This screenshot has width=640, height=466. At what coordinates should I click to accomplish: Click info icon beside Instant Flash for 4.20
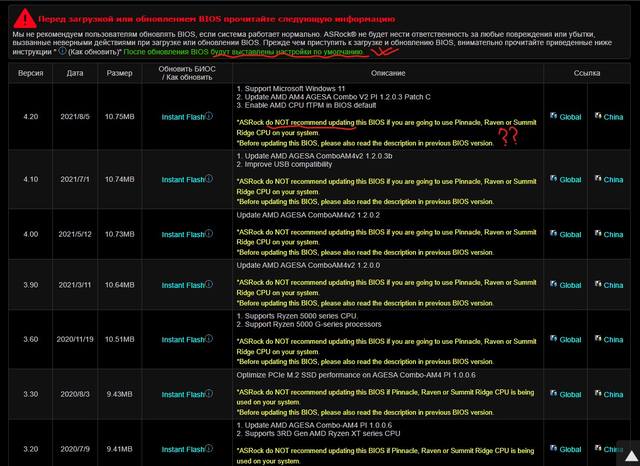click(x=209, y=116)
